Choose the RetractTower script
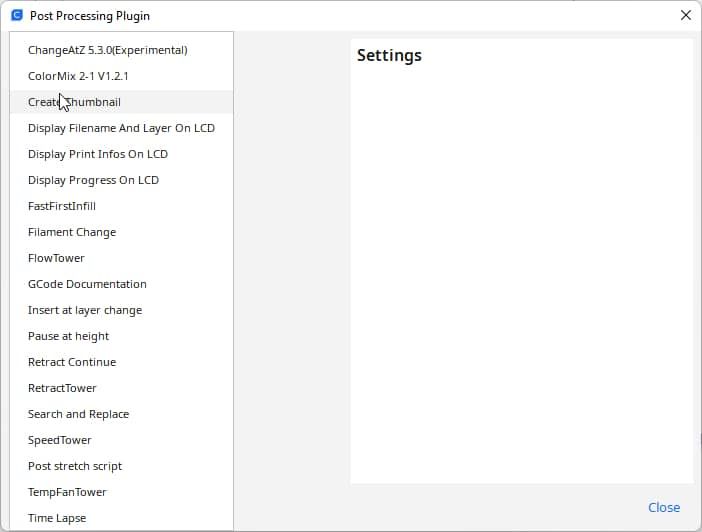 click(62, 388)
